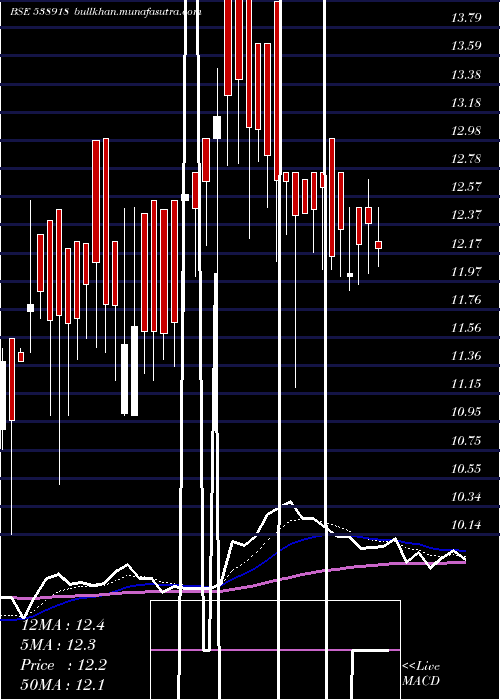Select the 10.75 price level label
500x700 pixels.
466,441
